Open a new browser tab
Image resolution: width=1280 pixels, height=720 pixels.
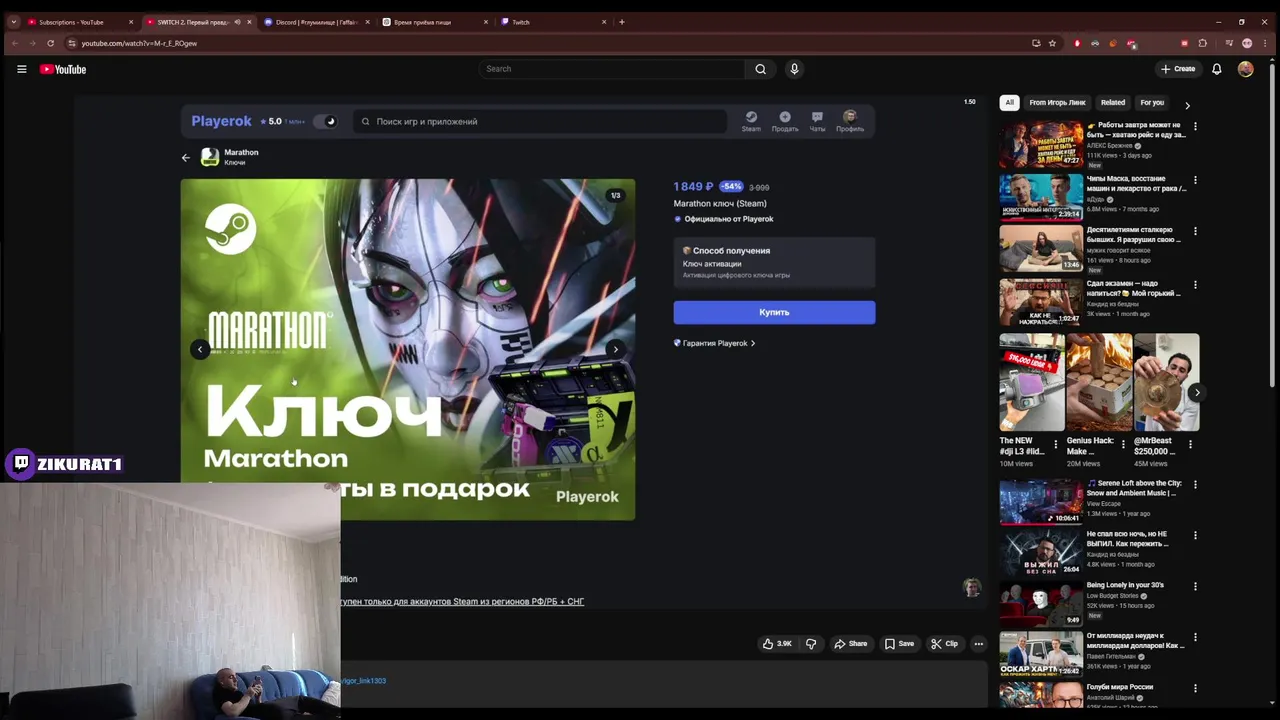coord(622,22)
